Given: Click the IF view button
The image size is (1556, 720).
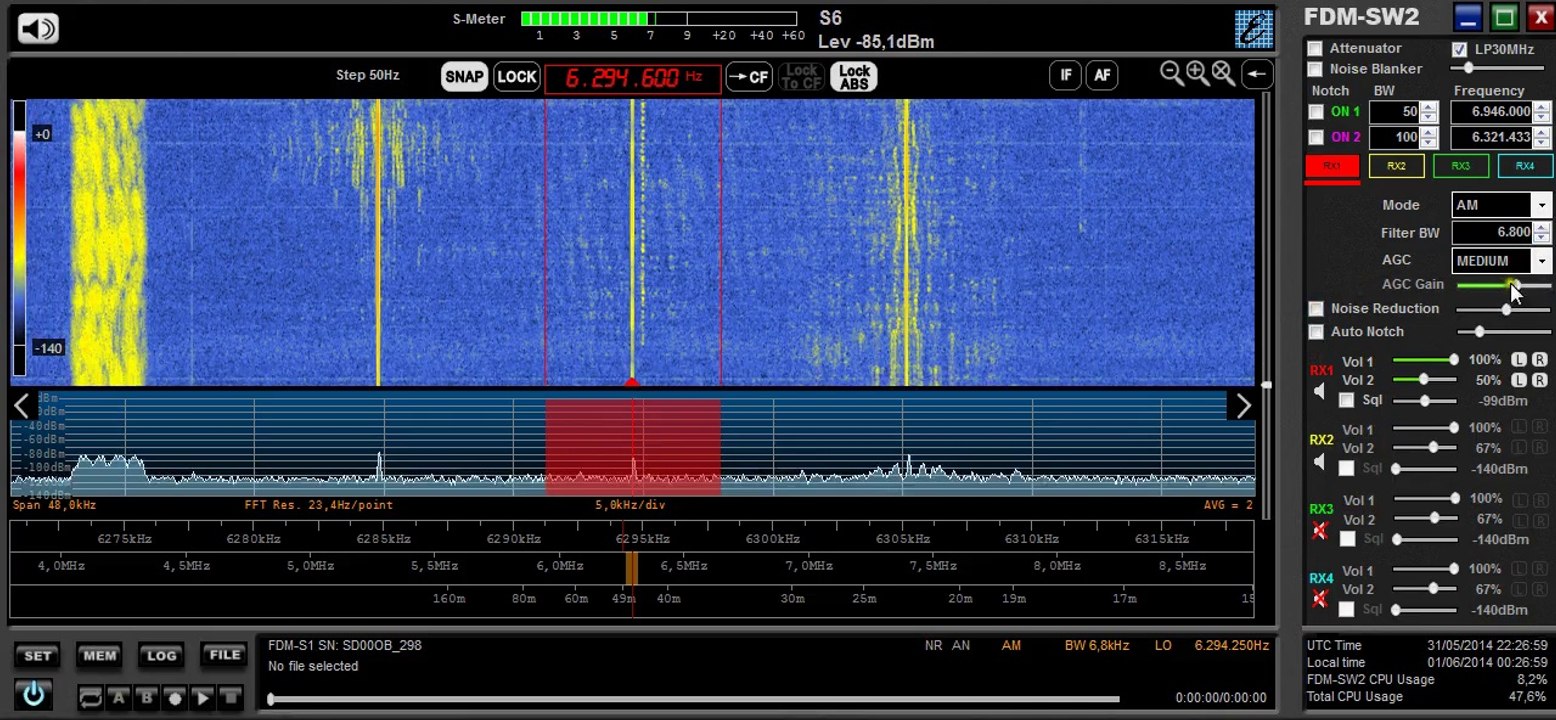Looking at the screenshot, I should click(x=1065, y=75).
